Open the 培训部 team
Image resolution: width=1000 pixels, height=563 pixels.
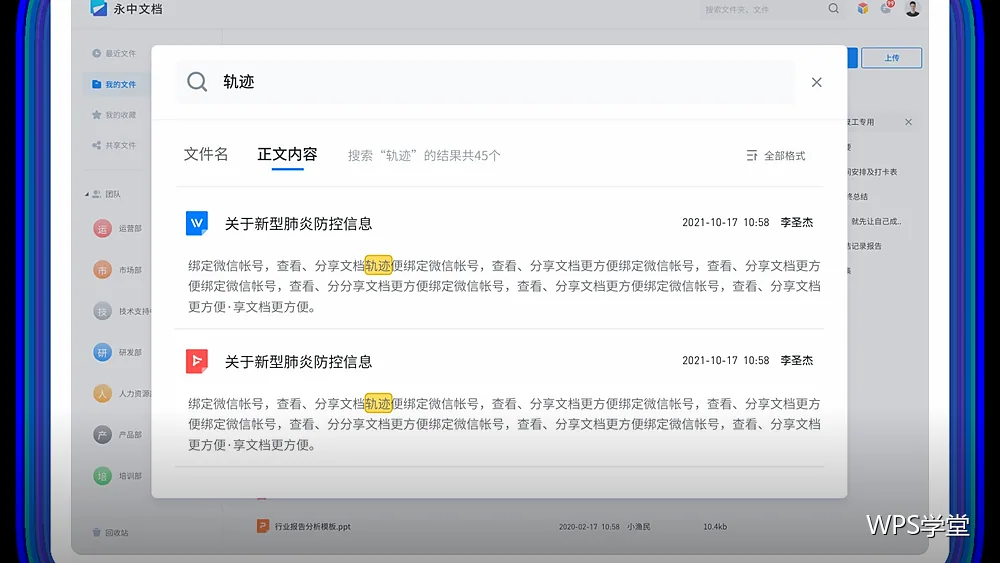tap(118, 476)
